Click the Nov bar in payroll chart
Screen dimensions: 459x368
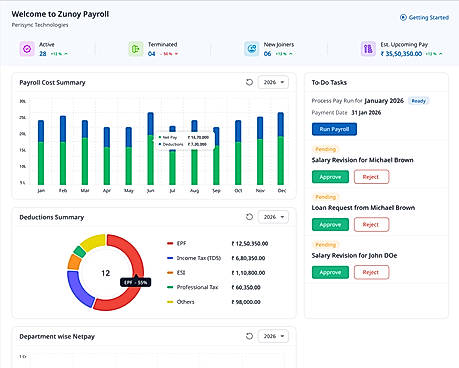pyautogui.click(x=260, y=151)
